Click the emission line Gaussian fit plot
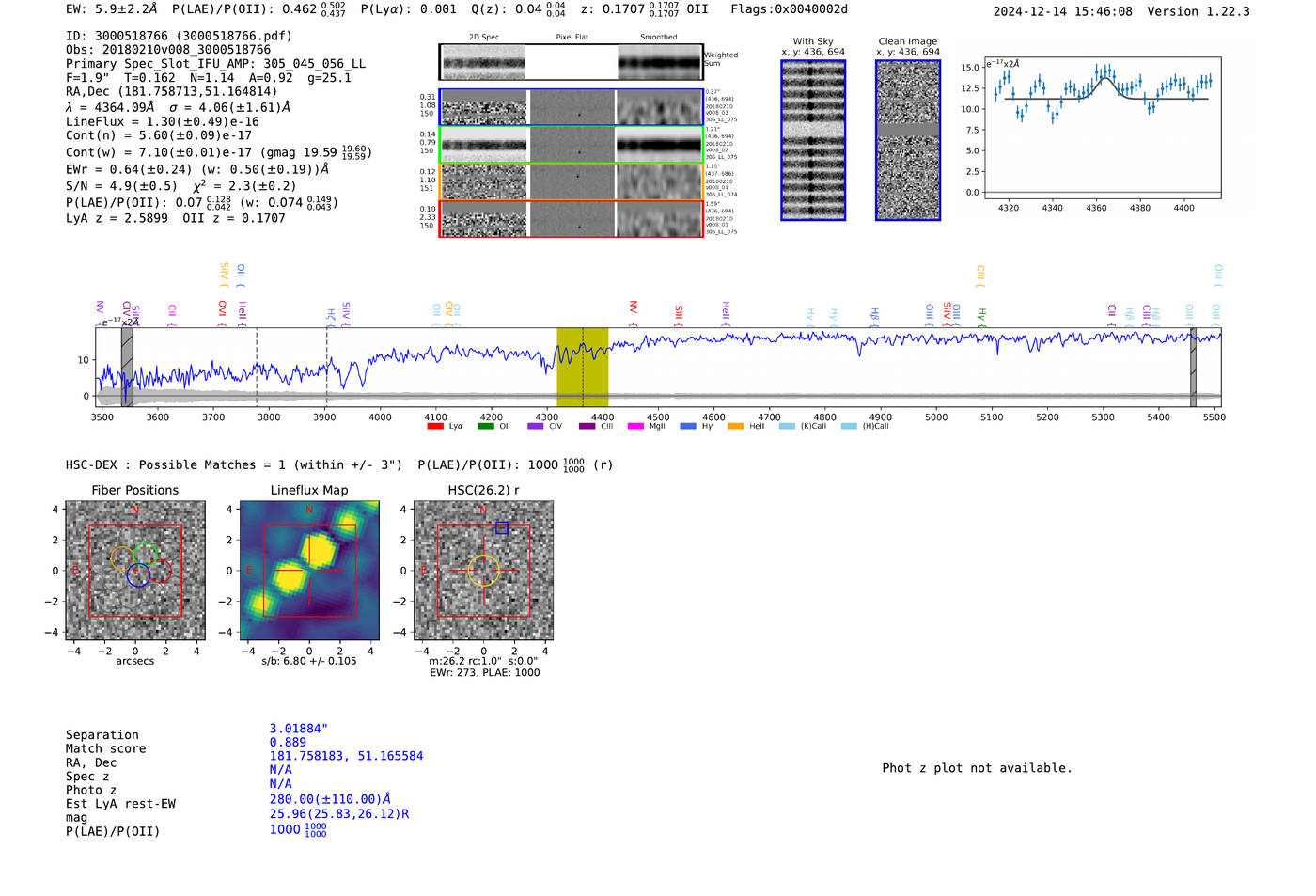 (x=1103, y=127)
